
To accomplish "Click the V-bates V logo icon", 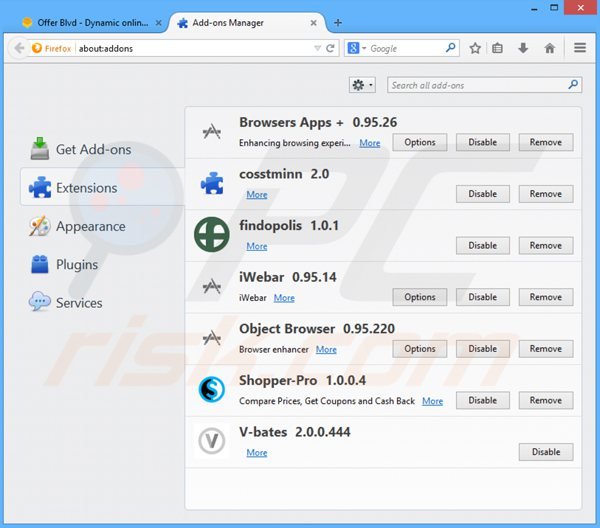I will pyautogui.click(x=212, y=441).
